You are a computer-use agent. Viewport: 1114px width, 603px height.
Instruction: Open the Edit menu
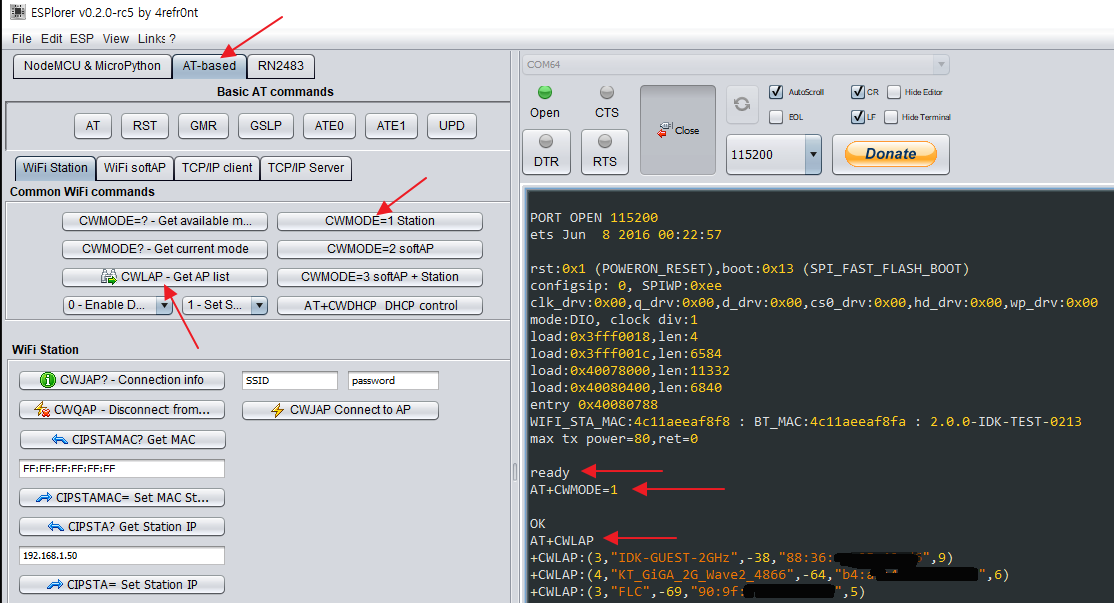tap(51, 38)
